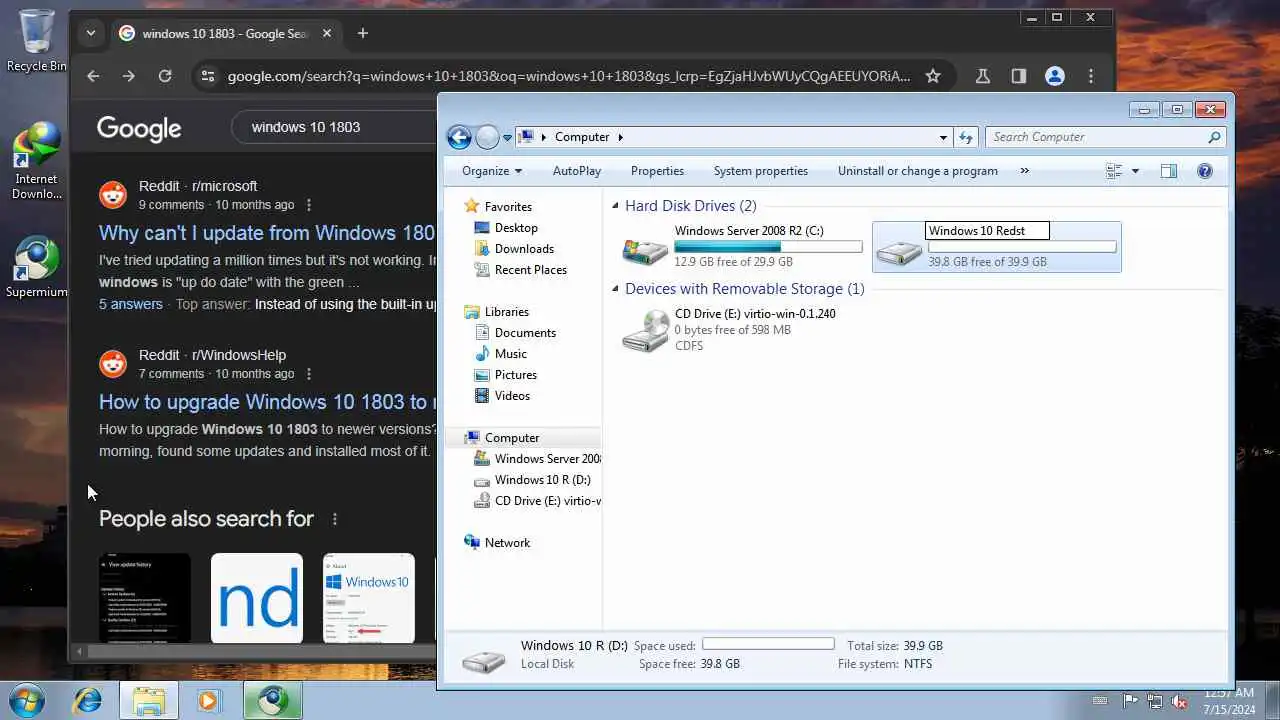Open options dots for r/microsoft result
1280x720 pixels.
[309, 205]
